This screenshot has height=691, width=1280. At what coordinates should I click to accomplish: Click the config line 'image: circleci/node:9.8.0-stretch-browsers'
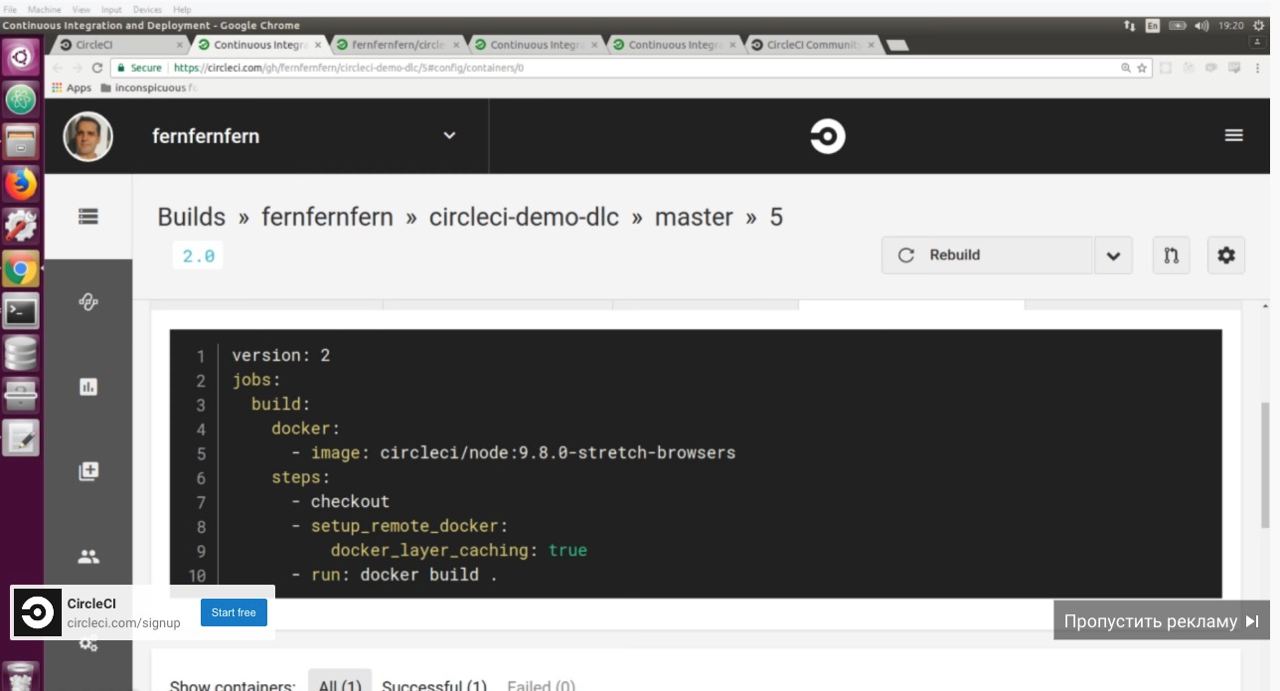point(523,453)
